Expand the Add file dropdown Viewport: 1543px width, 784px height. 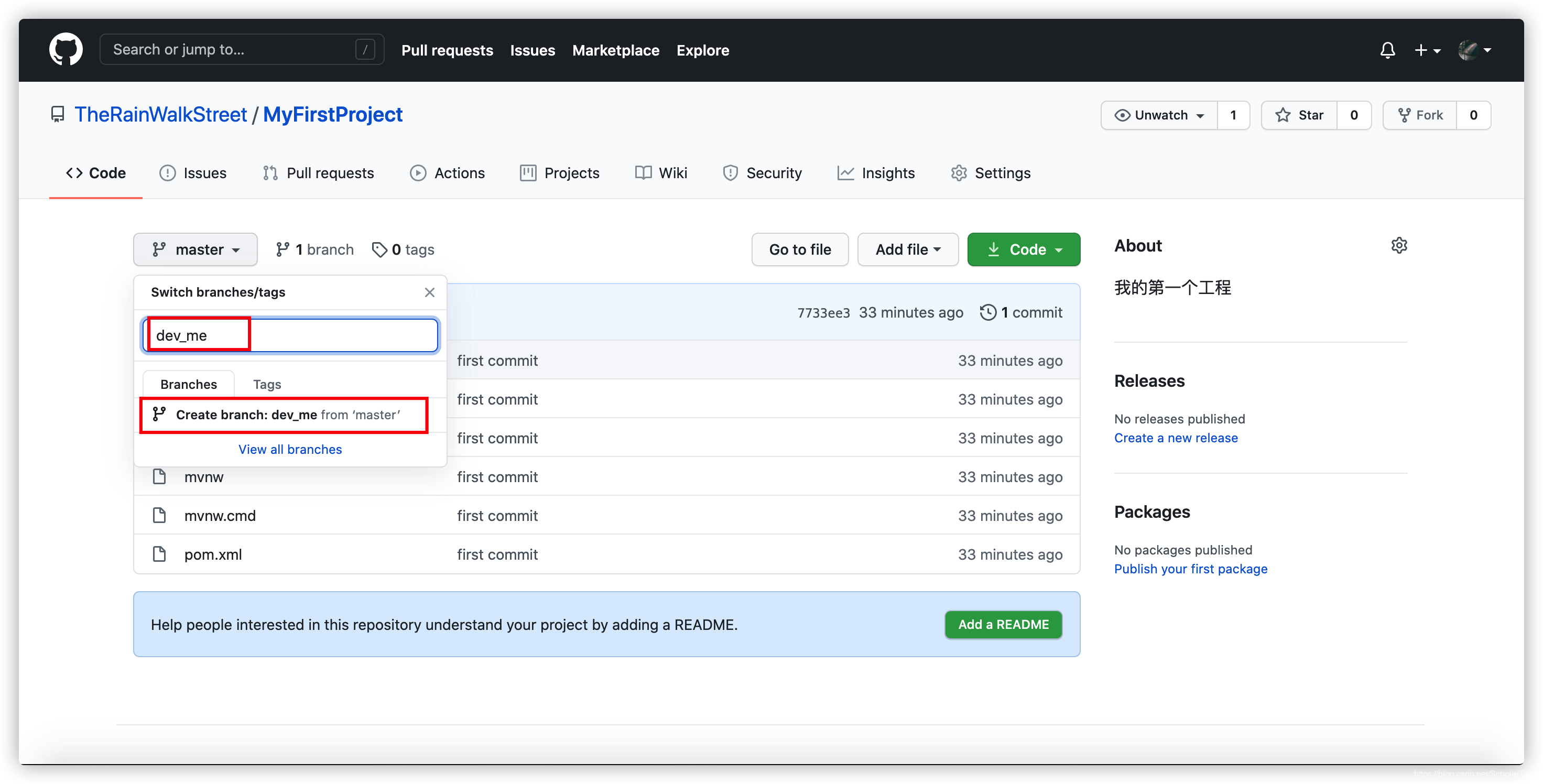[x=907, y=249]
